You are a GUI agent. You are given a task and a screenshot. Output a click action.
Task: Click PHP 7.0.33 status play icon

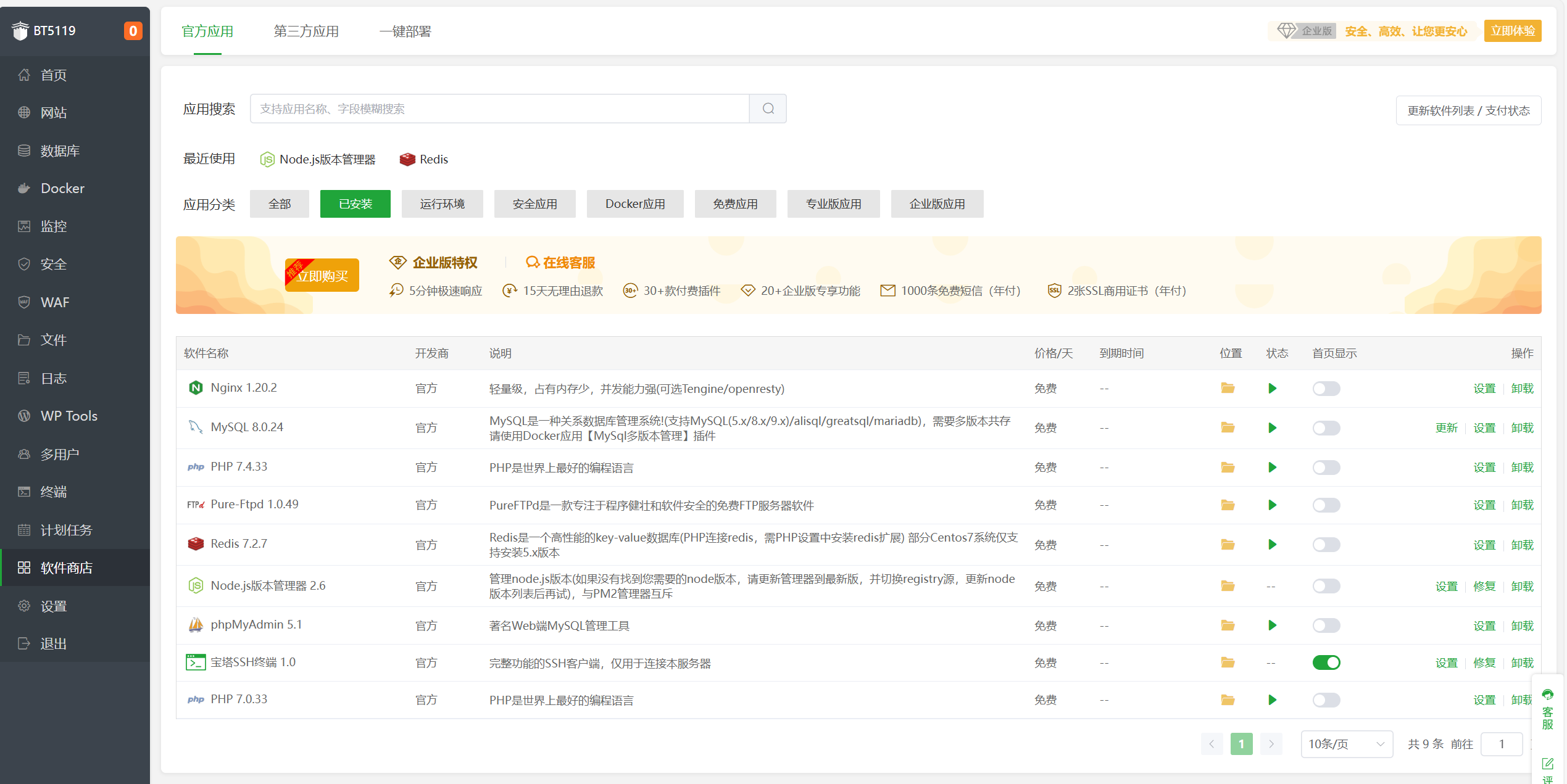(x=1272, y=699)
